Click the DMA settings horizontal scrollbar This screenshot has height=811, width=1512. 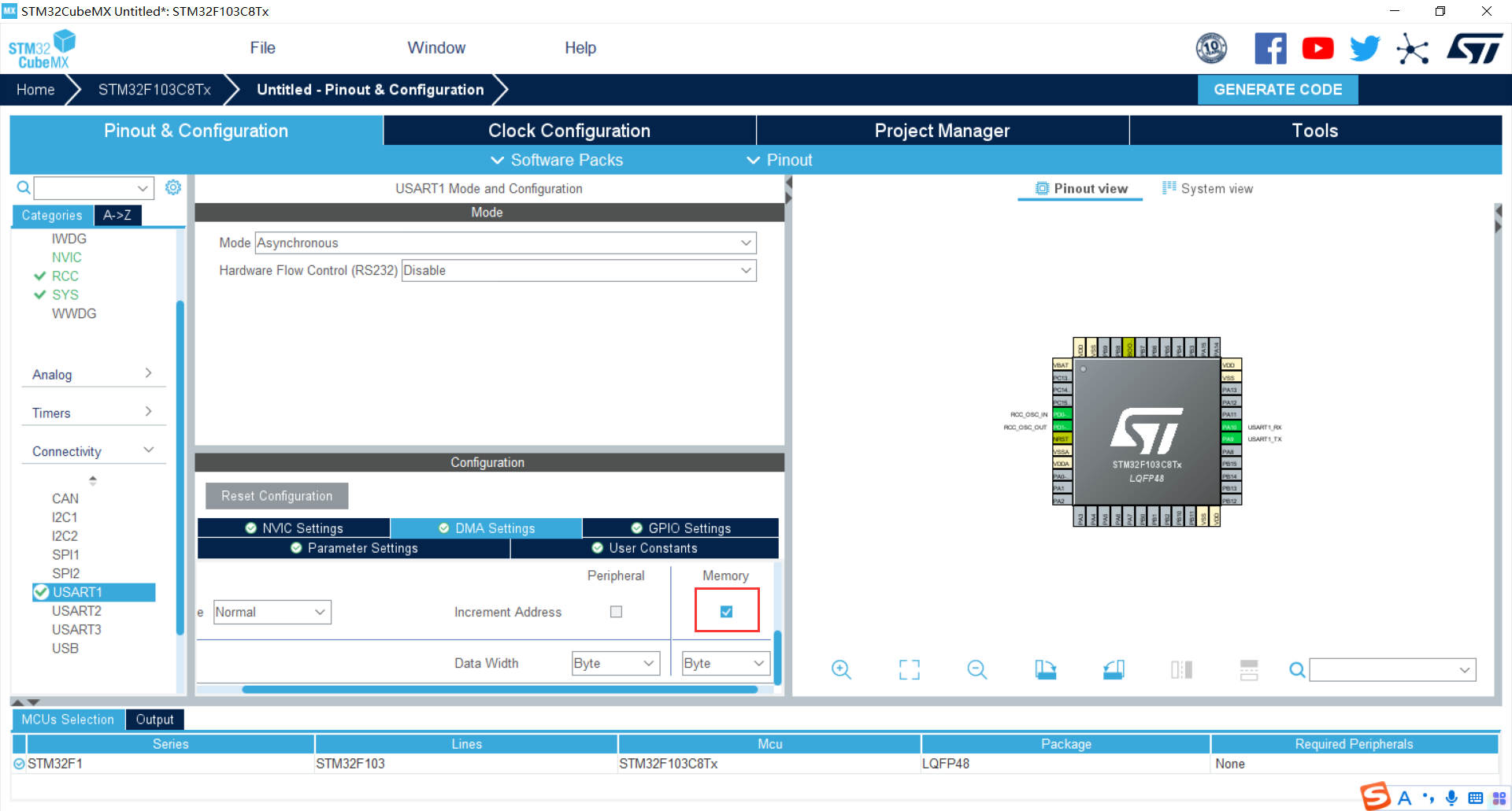tap(500, 690)
